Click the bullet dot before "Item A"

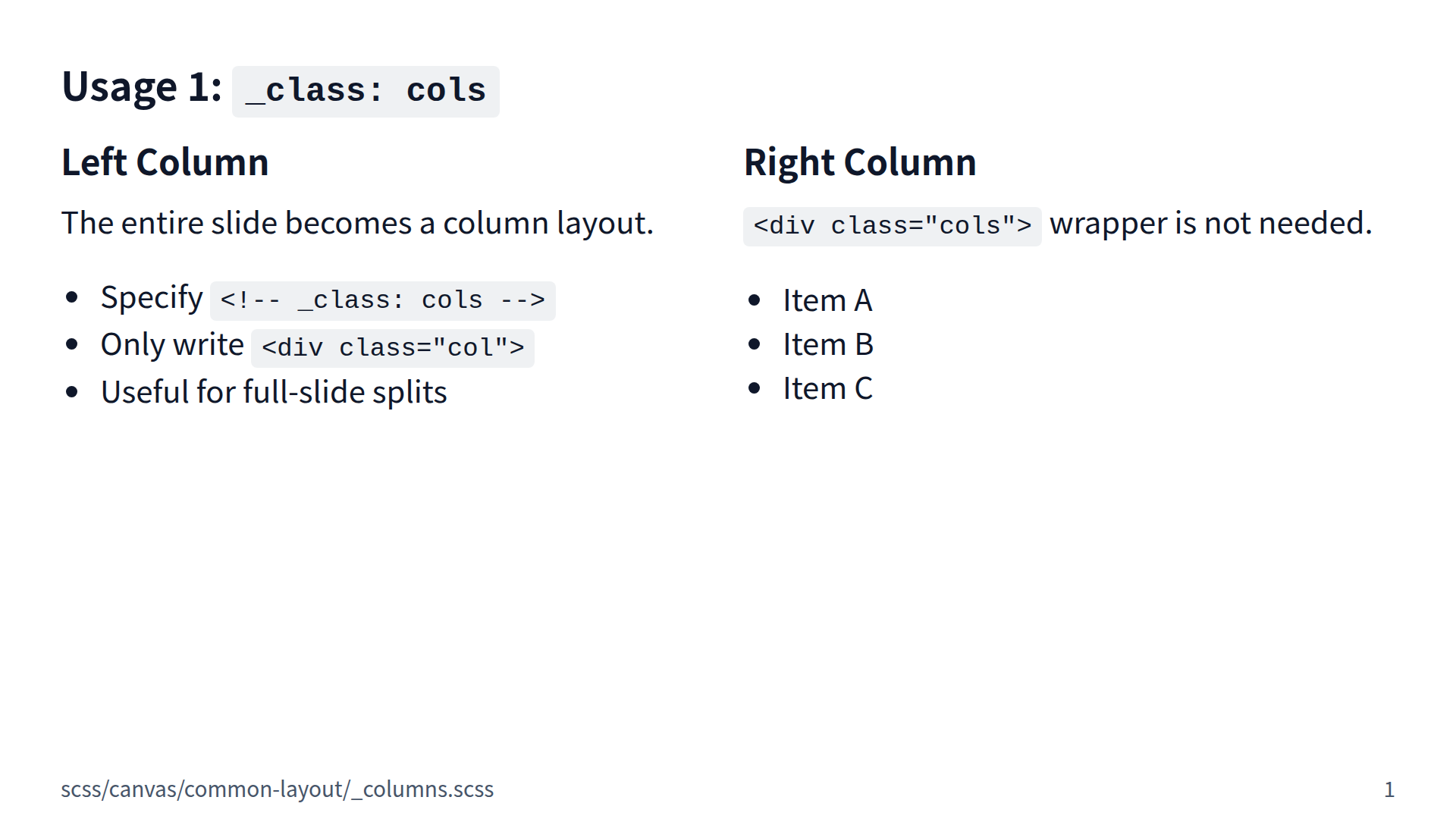coord(754,300)
